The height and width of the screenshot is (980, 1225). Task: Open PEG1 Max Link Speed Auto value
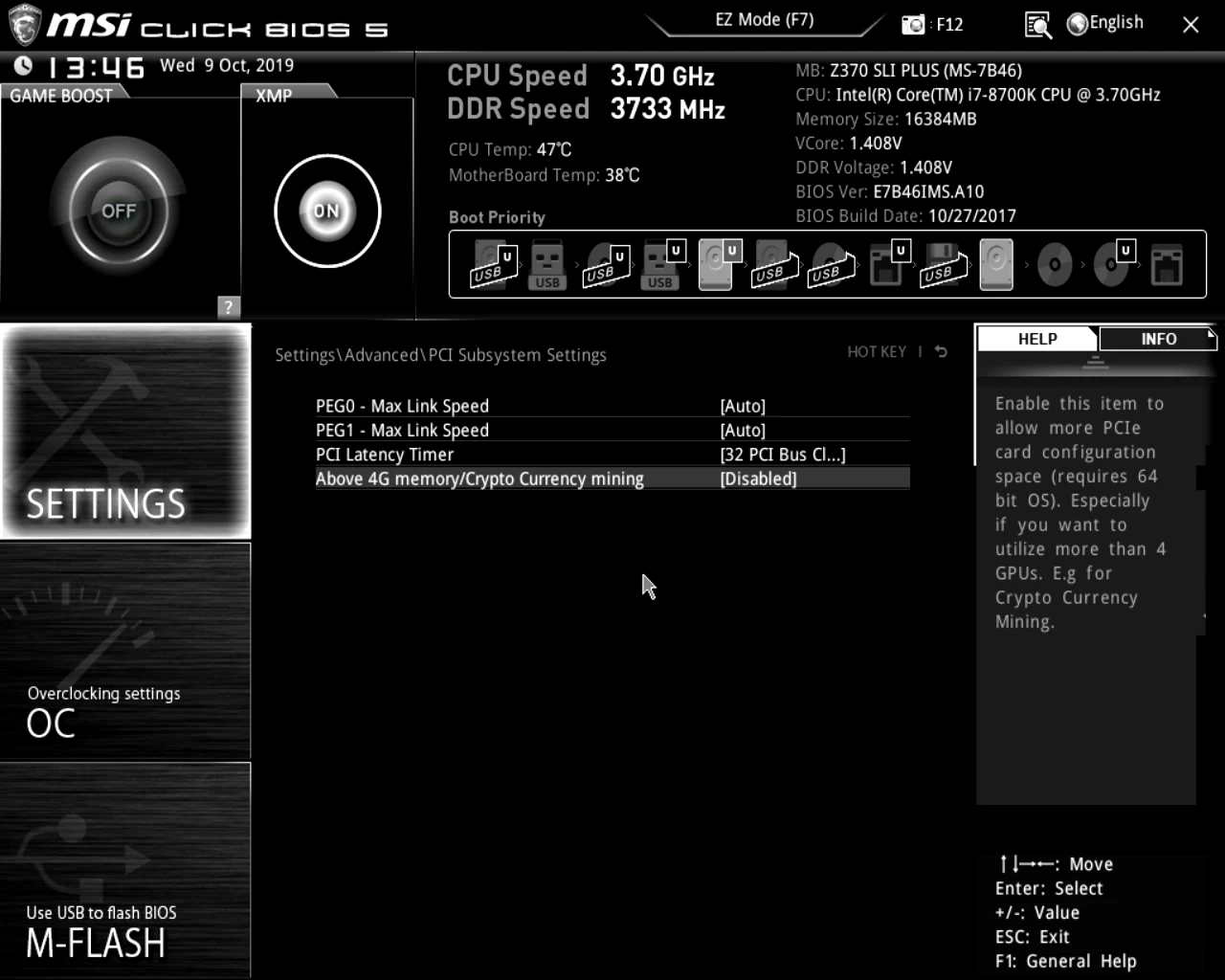(743, 431)
